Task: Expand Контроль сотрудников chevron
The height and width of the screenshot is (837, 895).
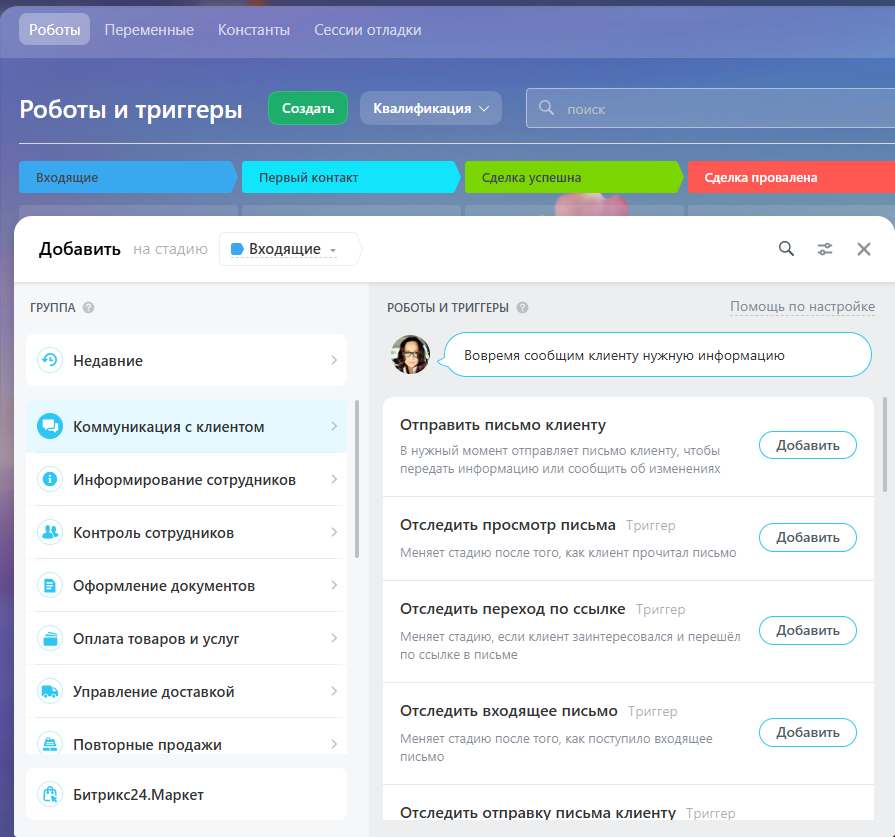Action: (x=334, y=532)
